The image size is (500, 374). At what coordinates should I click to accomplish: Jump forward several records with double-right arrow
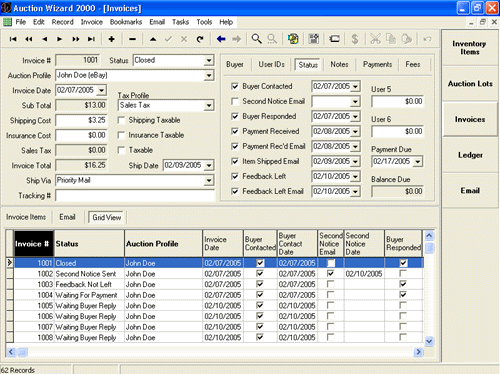pyautogui.click(x=76, y=39)
